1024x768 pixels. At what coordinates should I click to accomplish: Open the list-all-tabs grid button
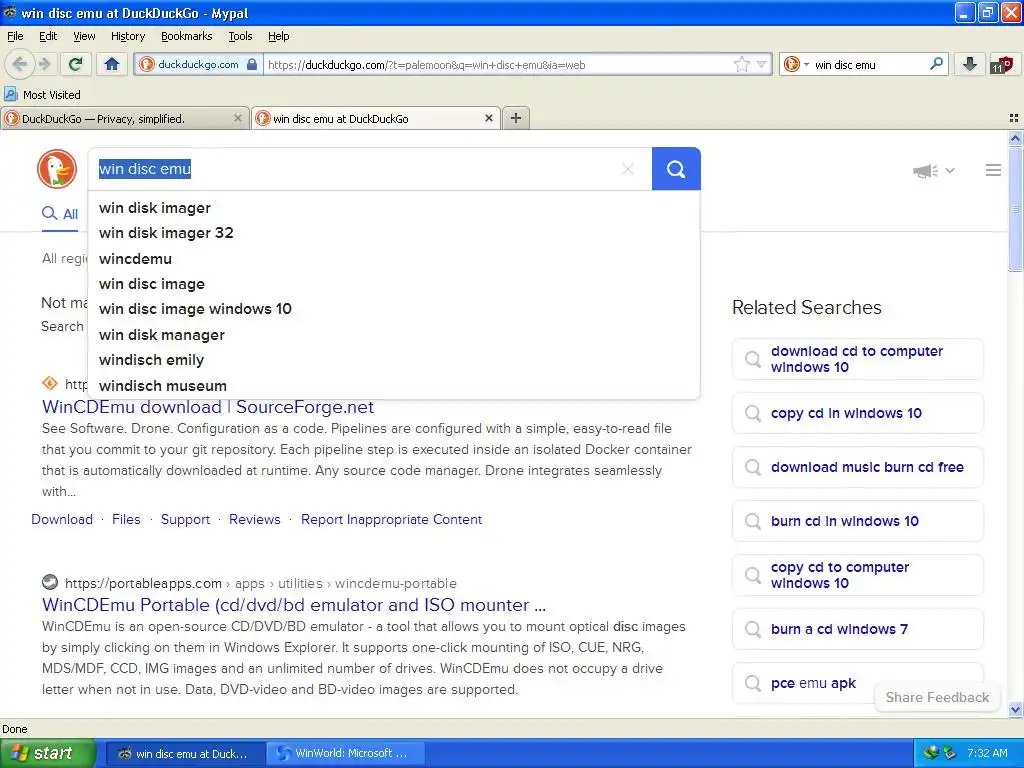[x=1014, y=118]
